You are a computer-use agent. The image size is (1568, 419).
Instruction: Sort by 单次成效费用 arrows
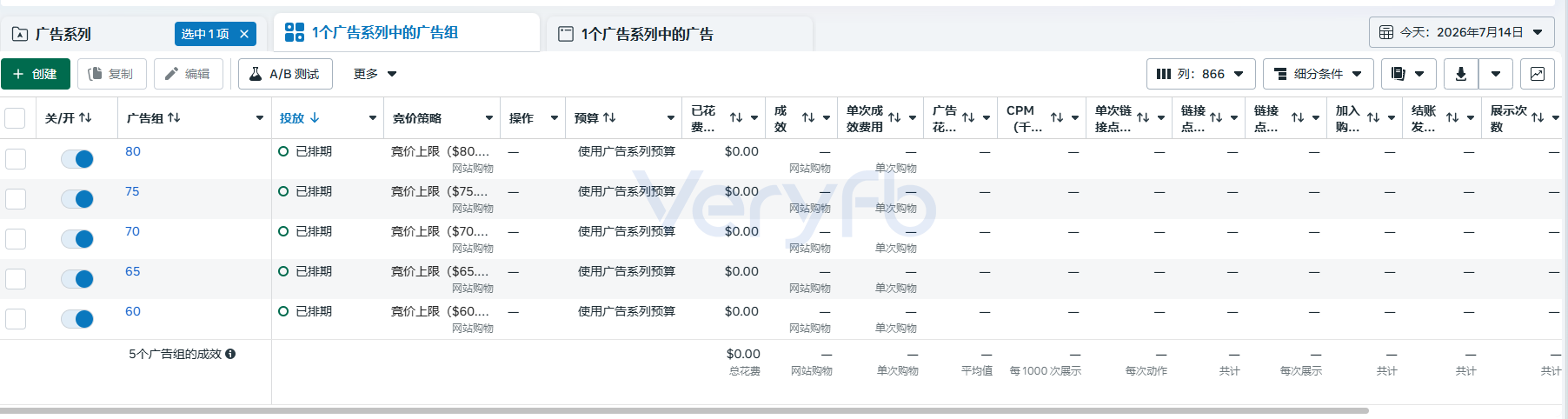coord(894,117)
